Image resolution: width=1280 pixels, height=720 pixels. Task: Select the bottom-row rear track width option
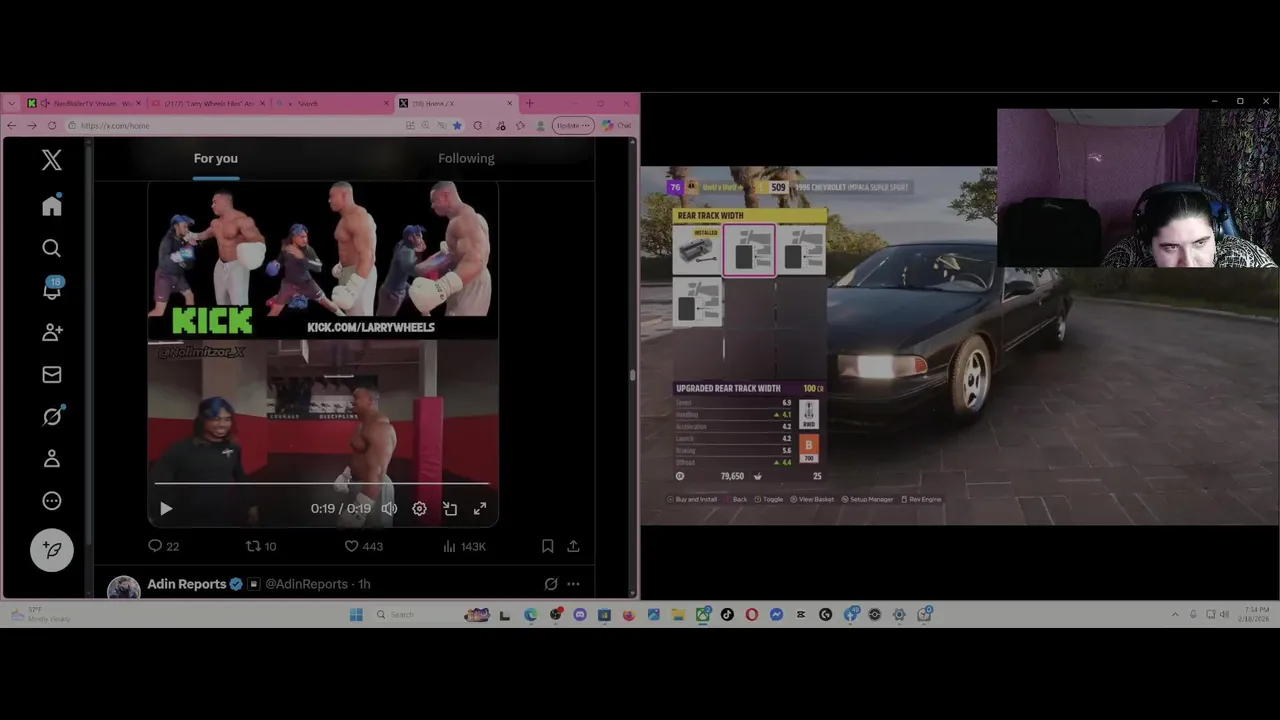[x=698, y=302]
